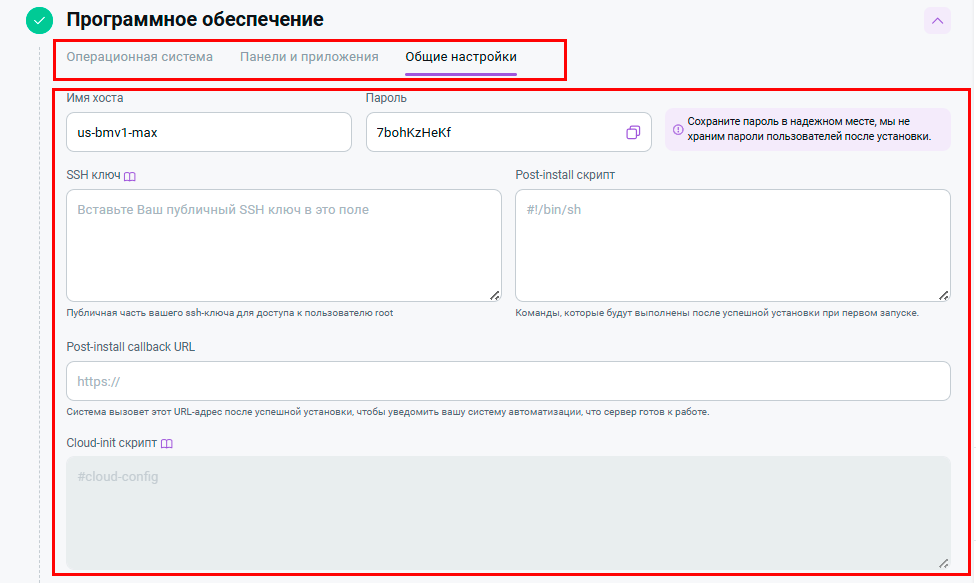Click the Программное обеспечение section heading
976x583 pixels.
tap(194, 19)
